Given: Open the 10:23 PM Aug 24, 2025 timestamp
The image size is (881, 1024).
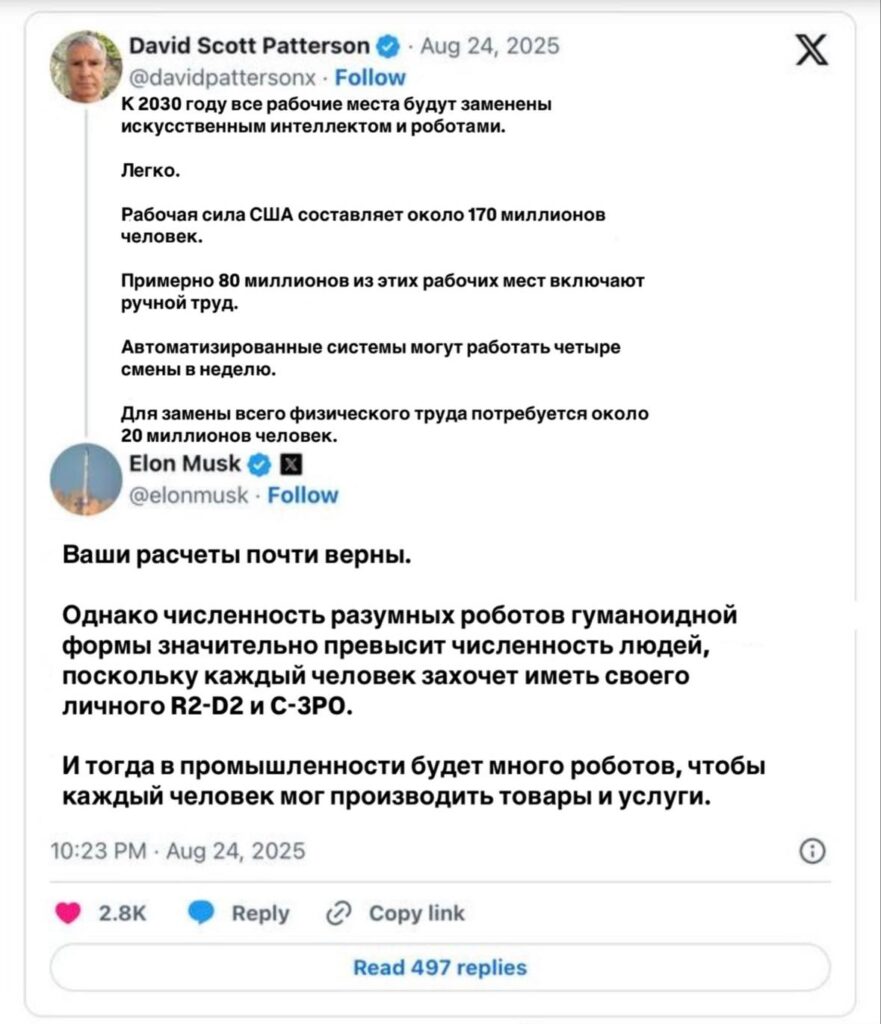Looking at the screenshot, I should [x=178, y=851].
